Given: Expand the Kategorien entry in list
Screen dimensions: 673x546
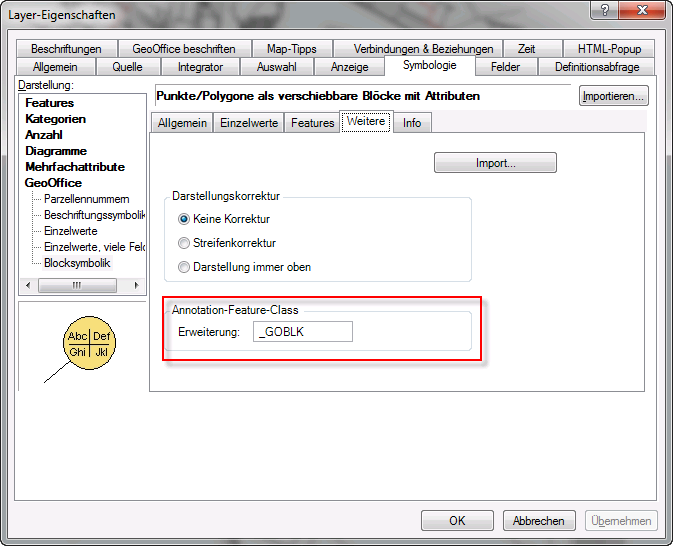Looking at the screenshot, I should coord(55,119).
